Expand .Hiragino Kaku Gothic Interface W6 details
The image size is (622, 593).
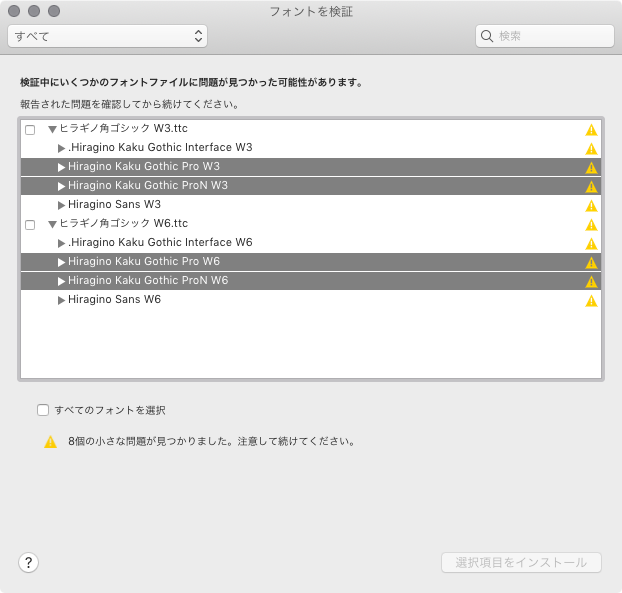pos(61,243)
